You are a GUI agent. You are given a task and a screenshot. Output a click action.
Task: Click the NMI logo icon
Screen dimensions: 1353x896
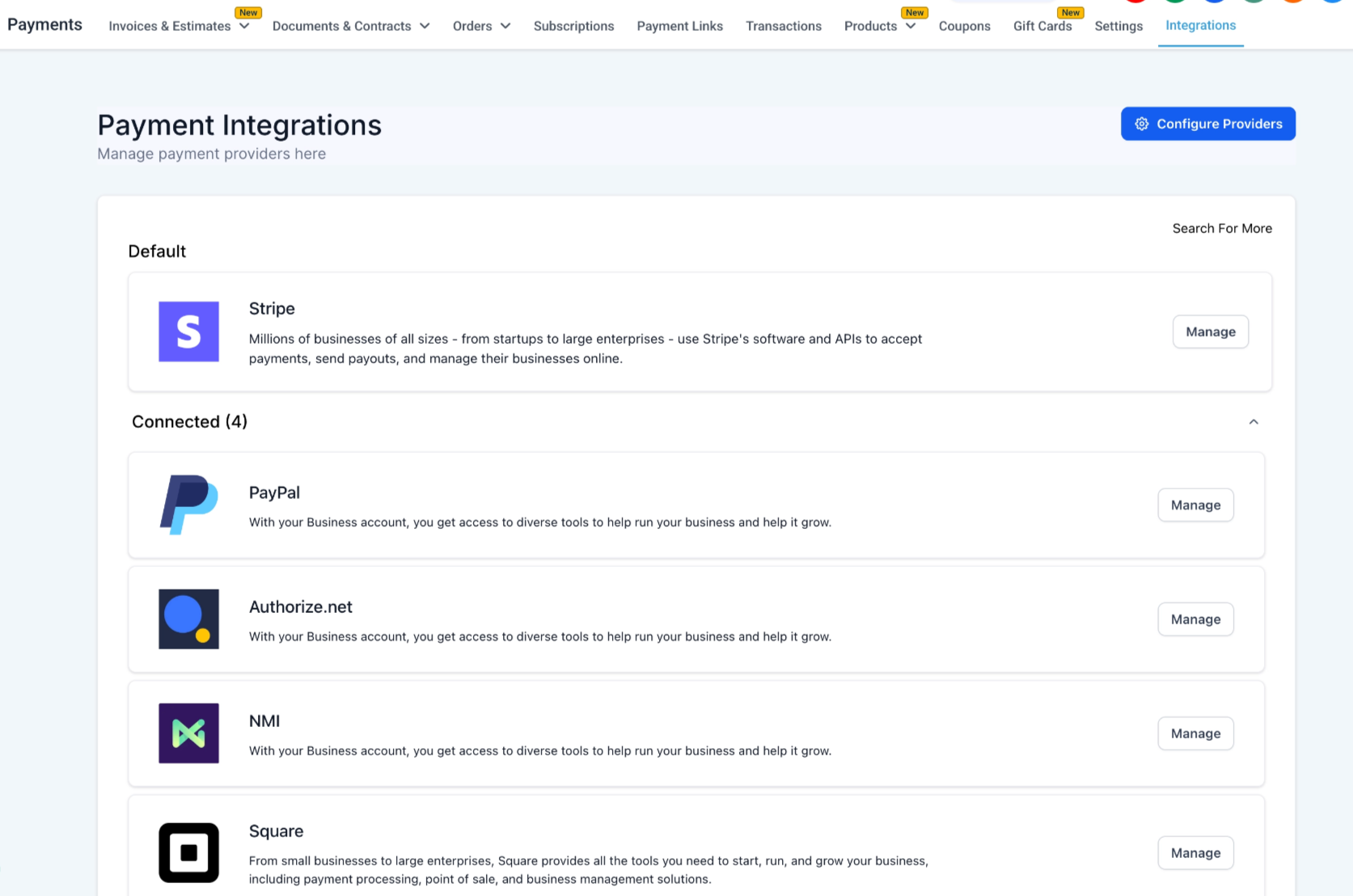(188, 733)
